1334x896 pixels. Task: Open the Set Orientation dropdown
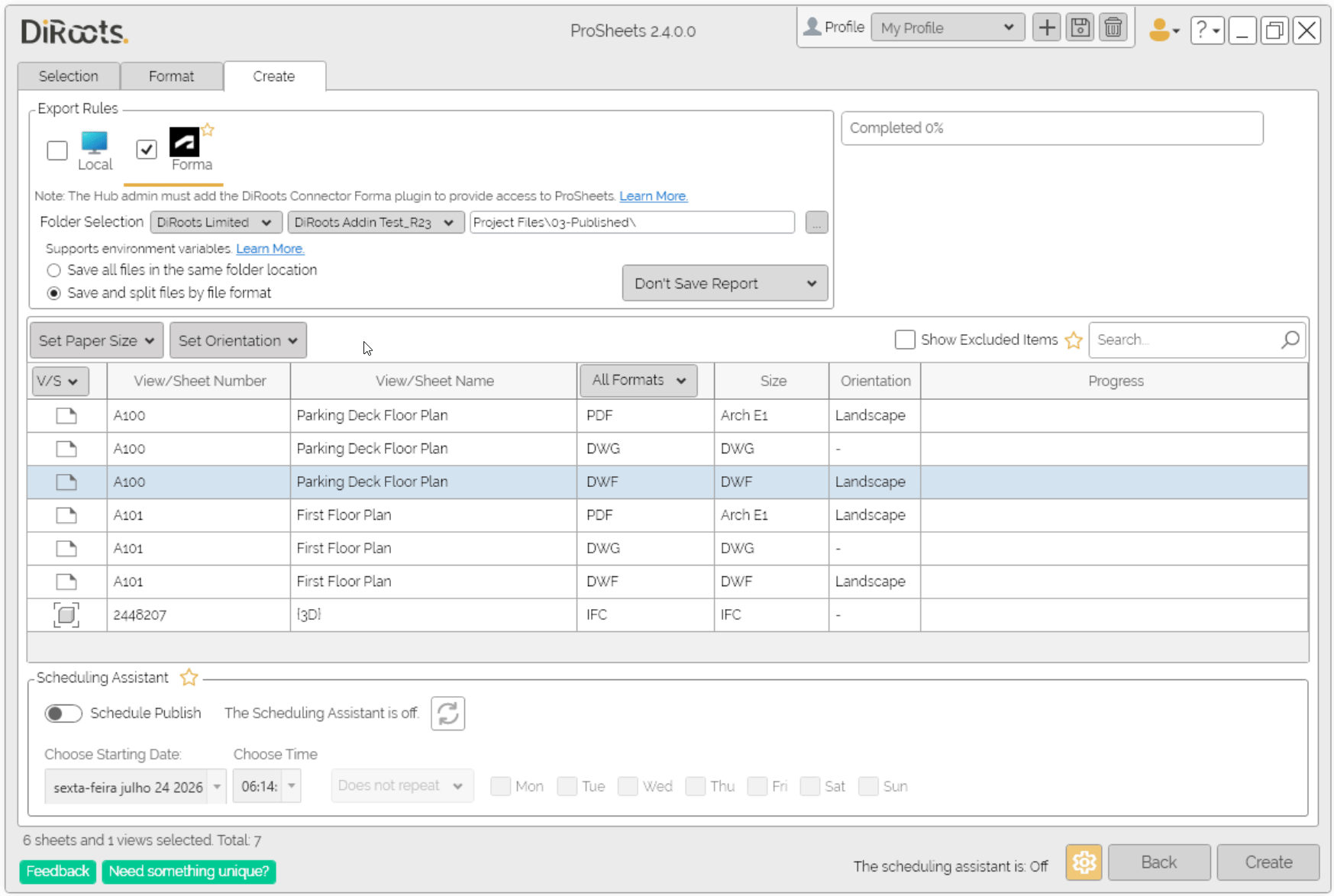238,340
